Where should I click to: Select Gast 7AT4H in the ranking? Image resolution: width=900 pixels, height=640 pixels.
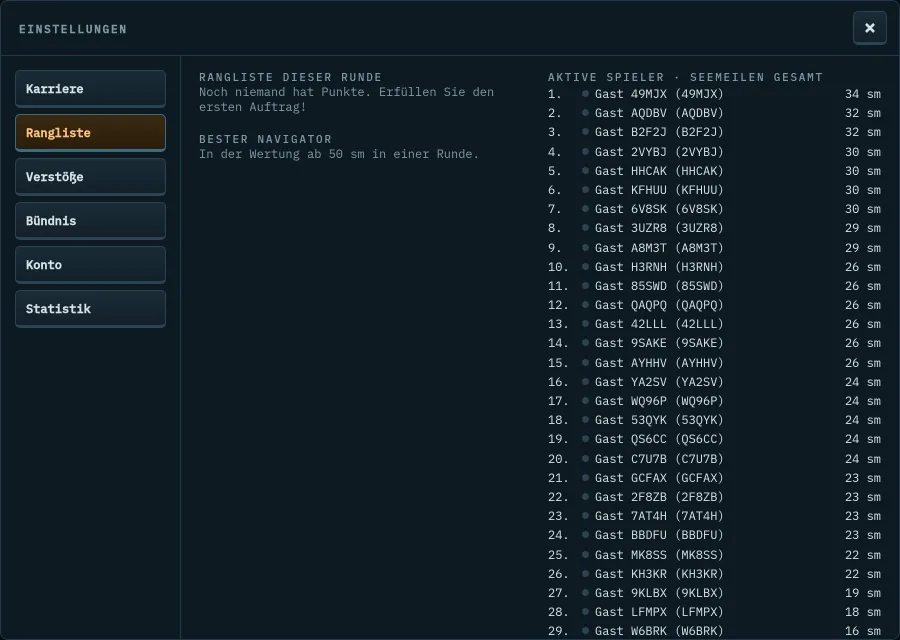click(x=714, y=516)
